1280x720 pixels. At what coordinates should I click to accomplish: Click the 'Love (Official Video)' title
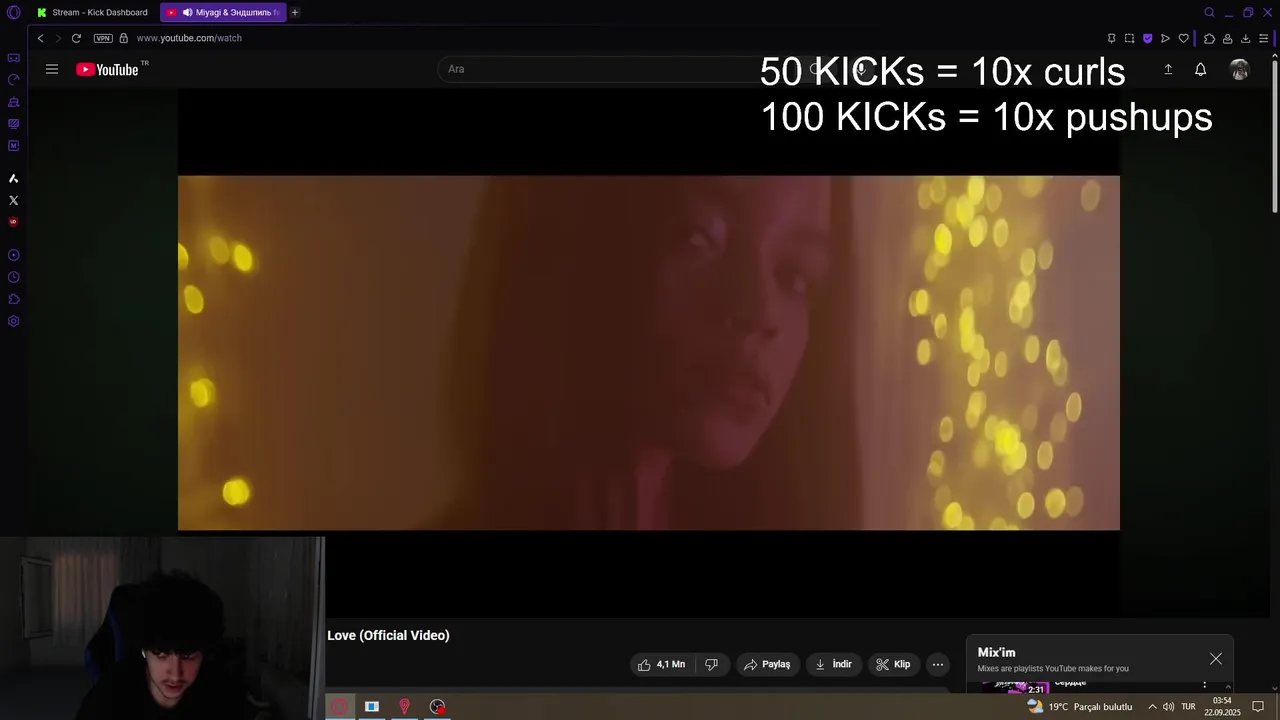[x=388, y=635]
